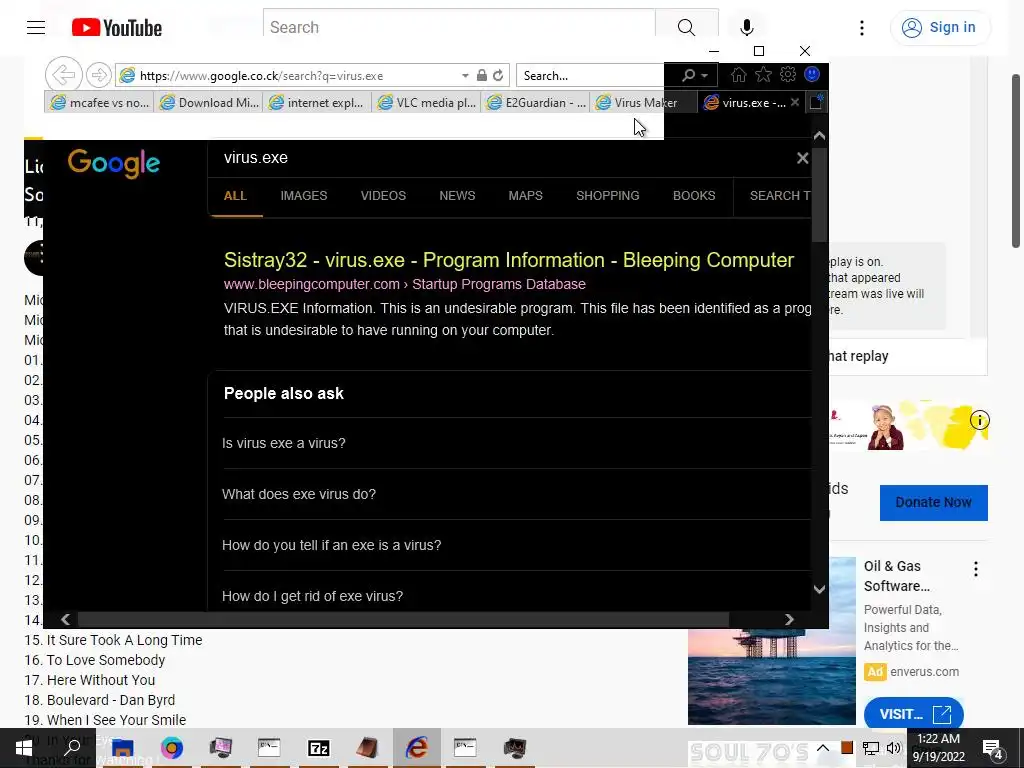Select the NEWS results tab
The width and height of the screenshot is (1024, 768).
click(457, 196)
